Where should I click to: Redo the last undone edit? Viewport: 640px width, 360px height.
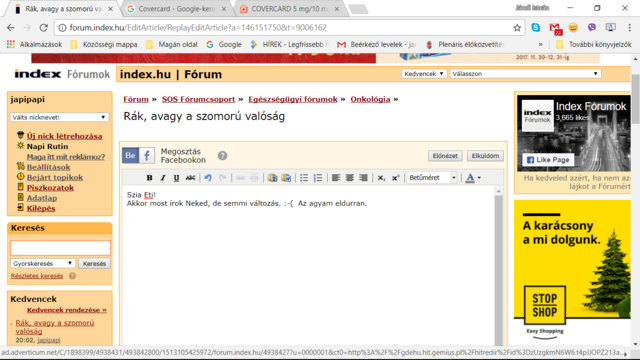pos(222,178)
